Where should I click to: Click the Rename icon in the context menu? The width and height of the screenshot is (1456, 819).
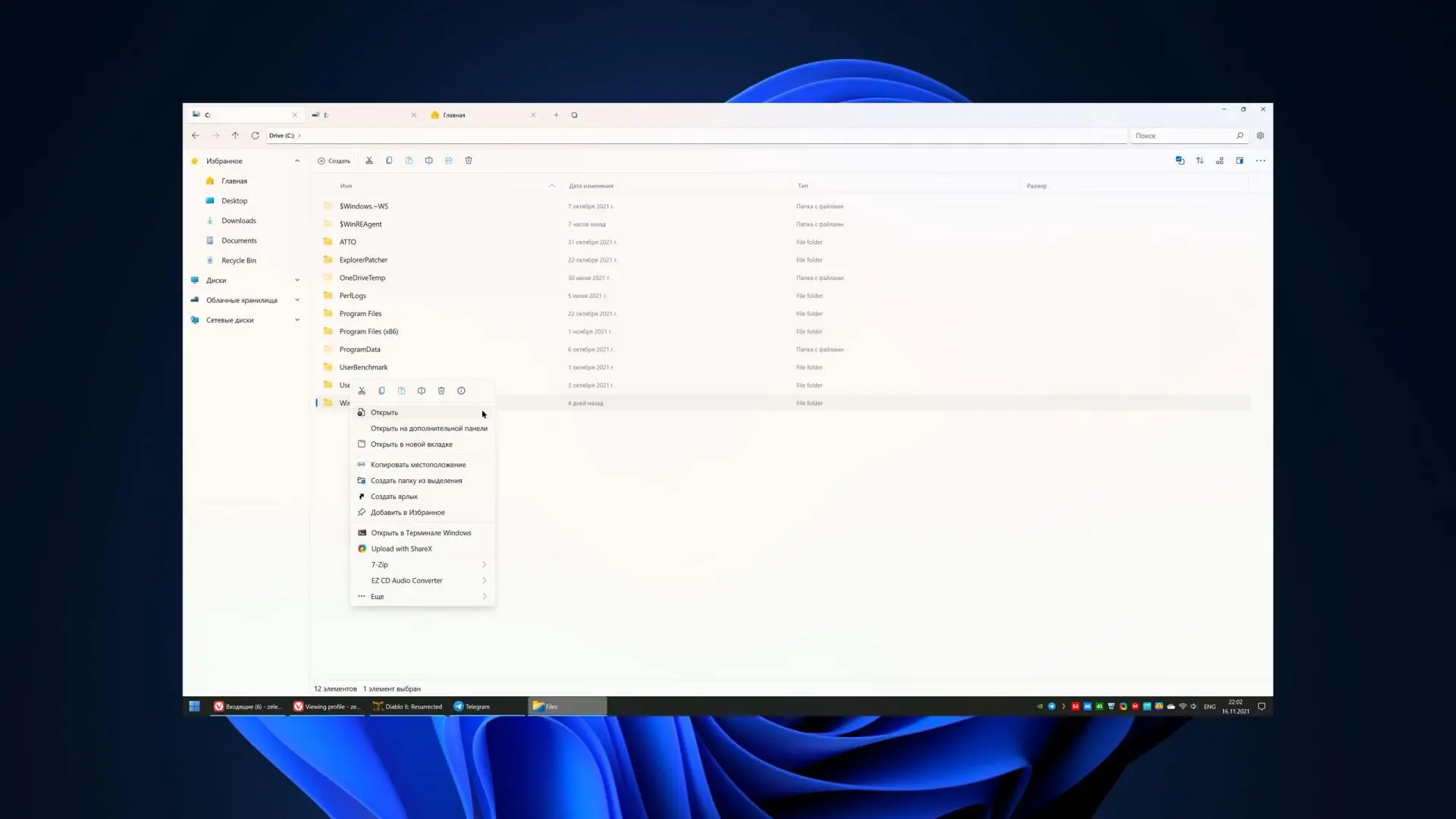422,391
